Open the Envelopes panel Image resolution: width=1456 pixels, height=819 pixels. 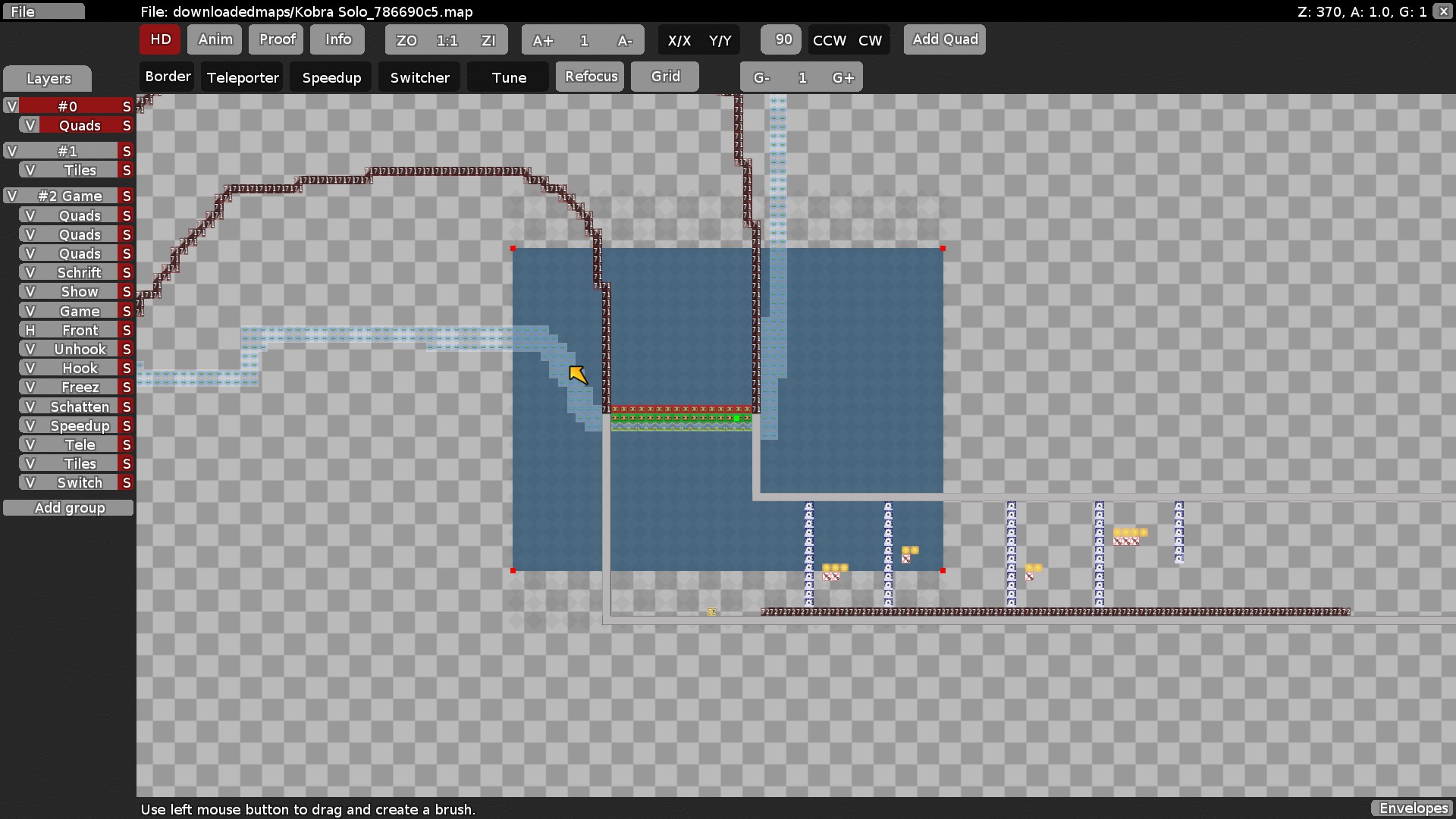(x=1413, y=808)
